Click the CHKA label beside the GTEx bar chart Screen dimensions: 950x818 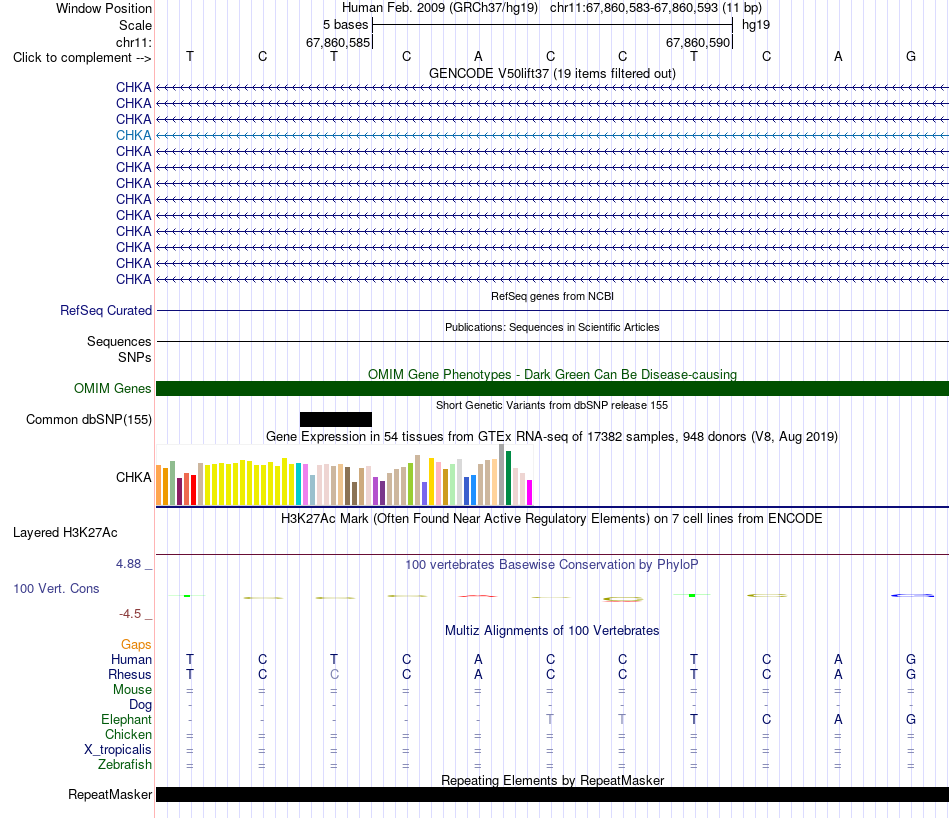tap(133, 477)
